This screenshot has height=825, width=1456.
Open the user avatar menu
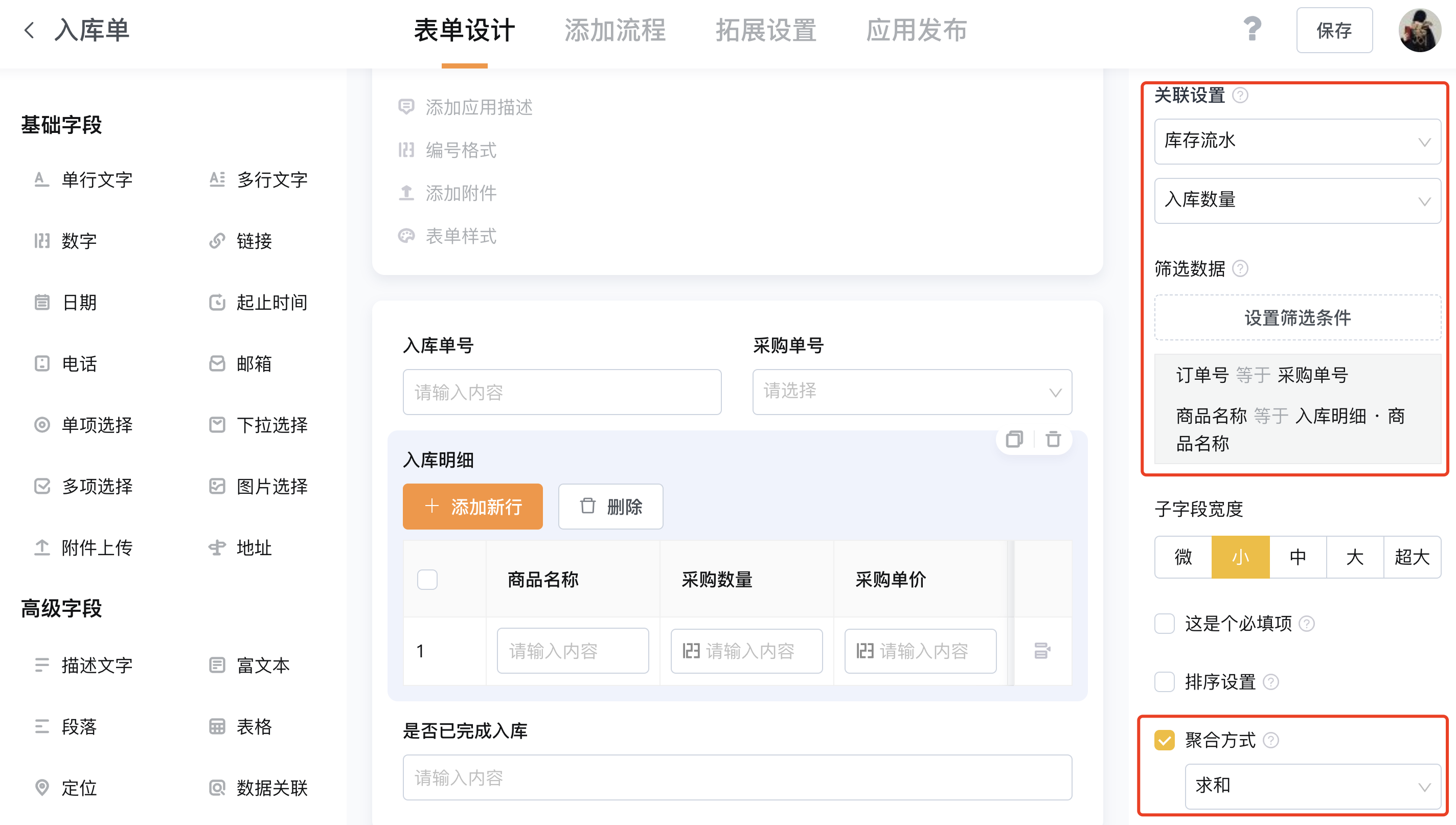(x=1420, y=30)
